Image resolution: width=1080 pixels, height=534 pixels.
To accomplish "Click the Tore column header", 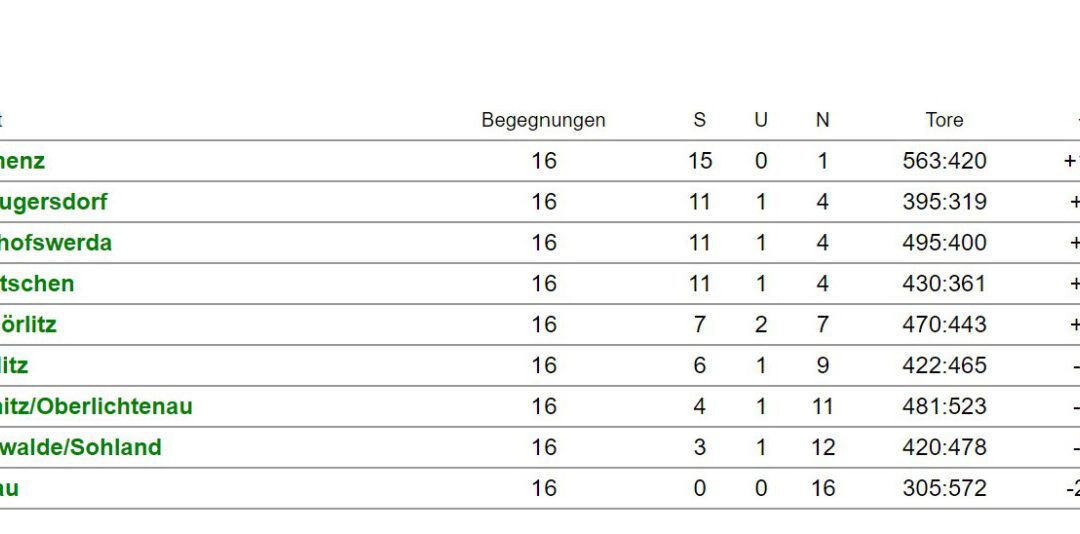I will 944,120.
